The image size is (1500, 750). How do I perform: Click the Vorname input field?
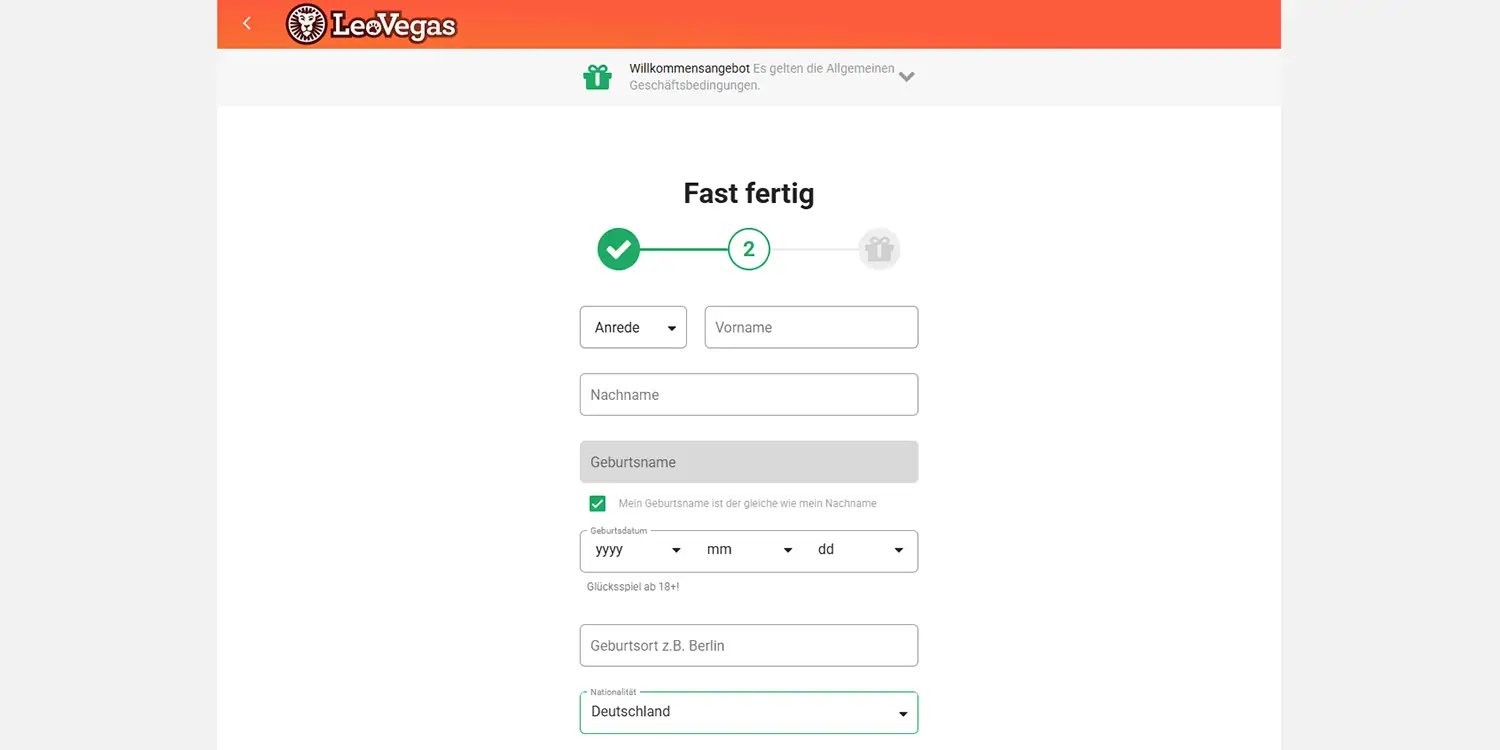pyautogui.click(x=811, y=327)
